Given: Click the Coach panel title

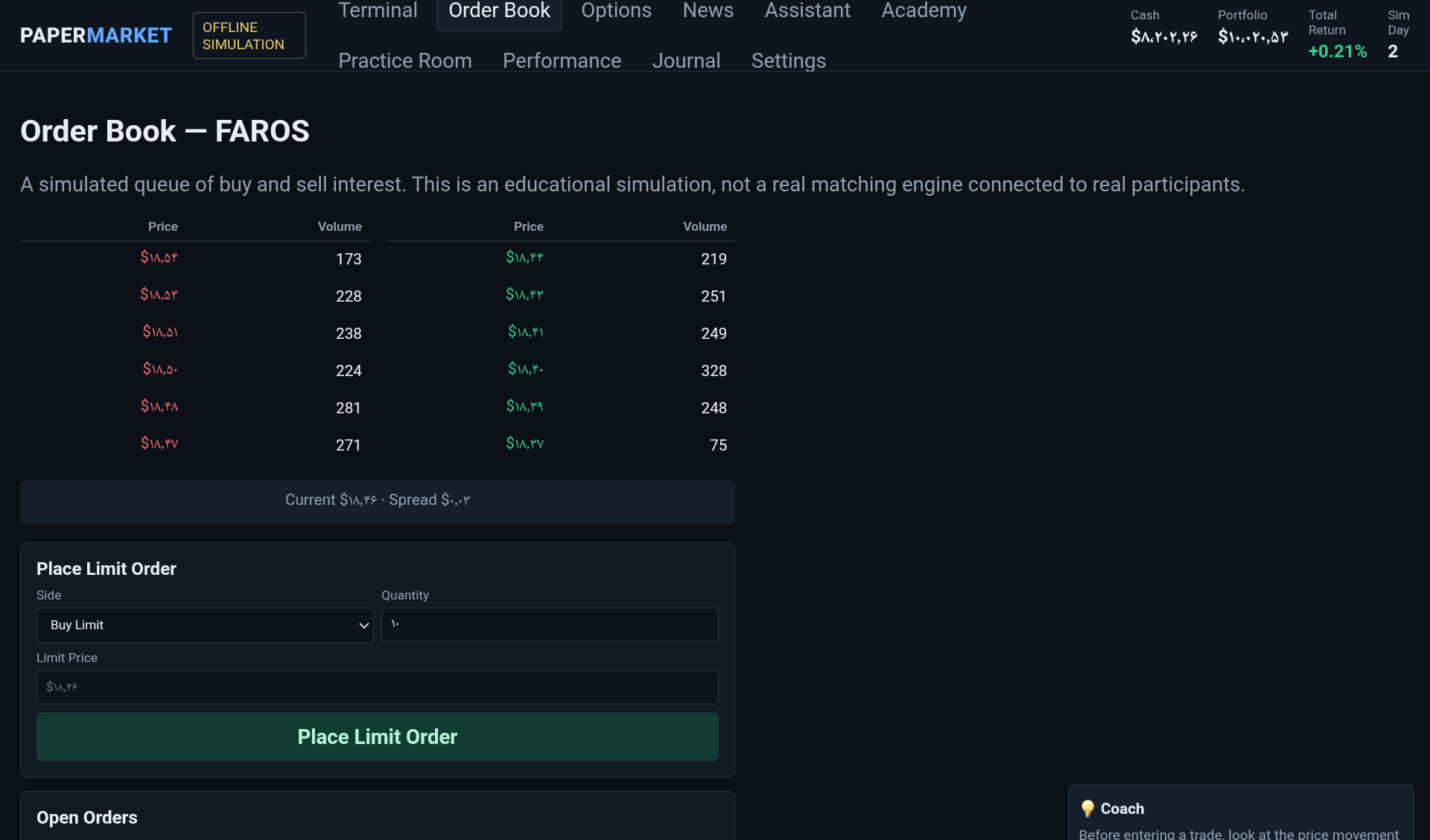Looking at the screenshot, I should (1122, 809).
